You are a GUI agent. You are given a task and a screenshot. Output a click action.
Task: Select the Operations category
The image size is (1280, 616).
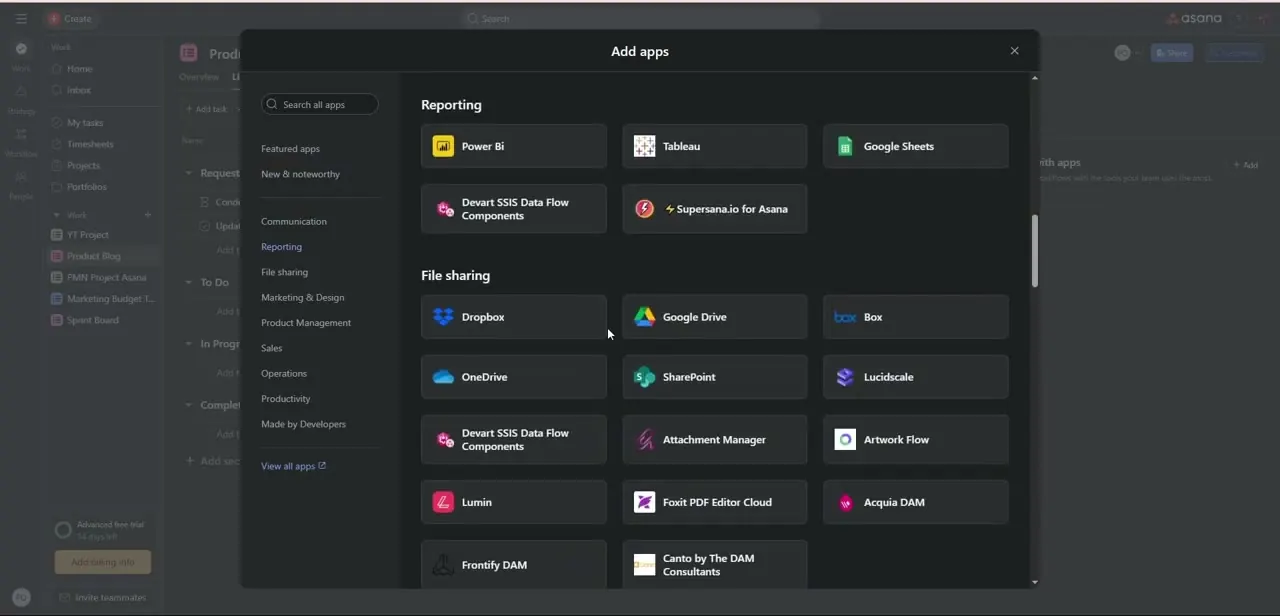pyautogui.click(x=284, y=373)
